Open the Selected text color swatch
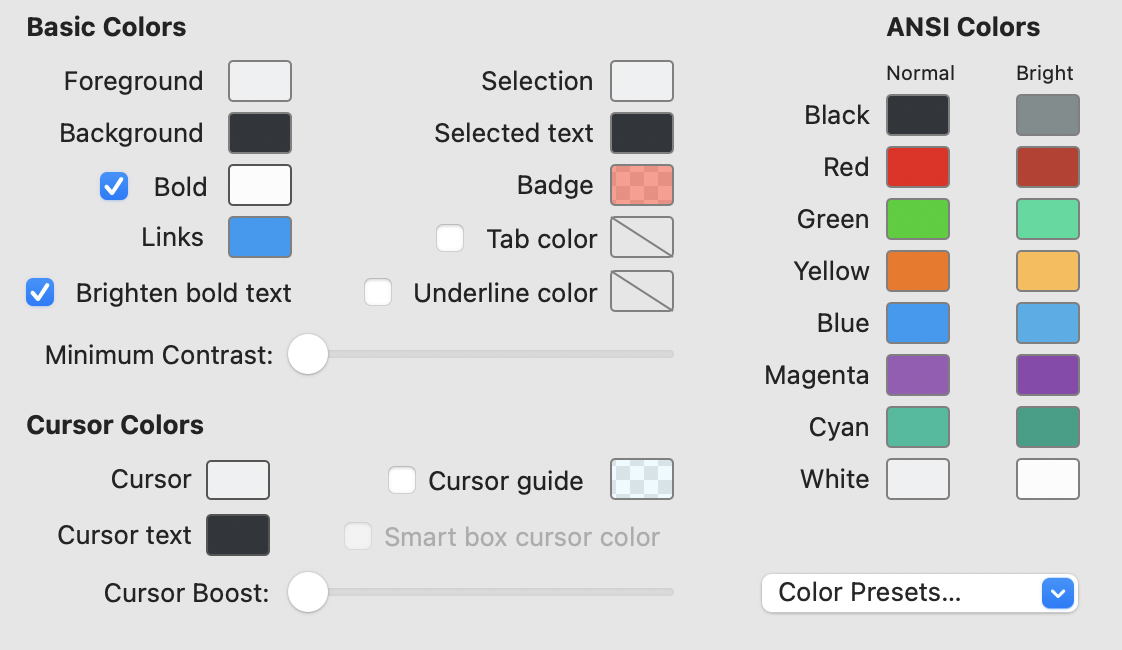1122x650 pixels. coord(642,133)
